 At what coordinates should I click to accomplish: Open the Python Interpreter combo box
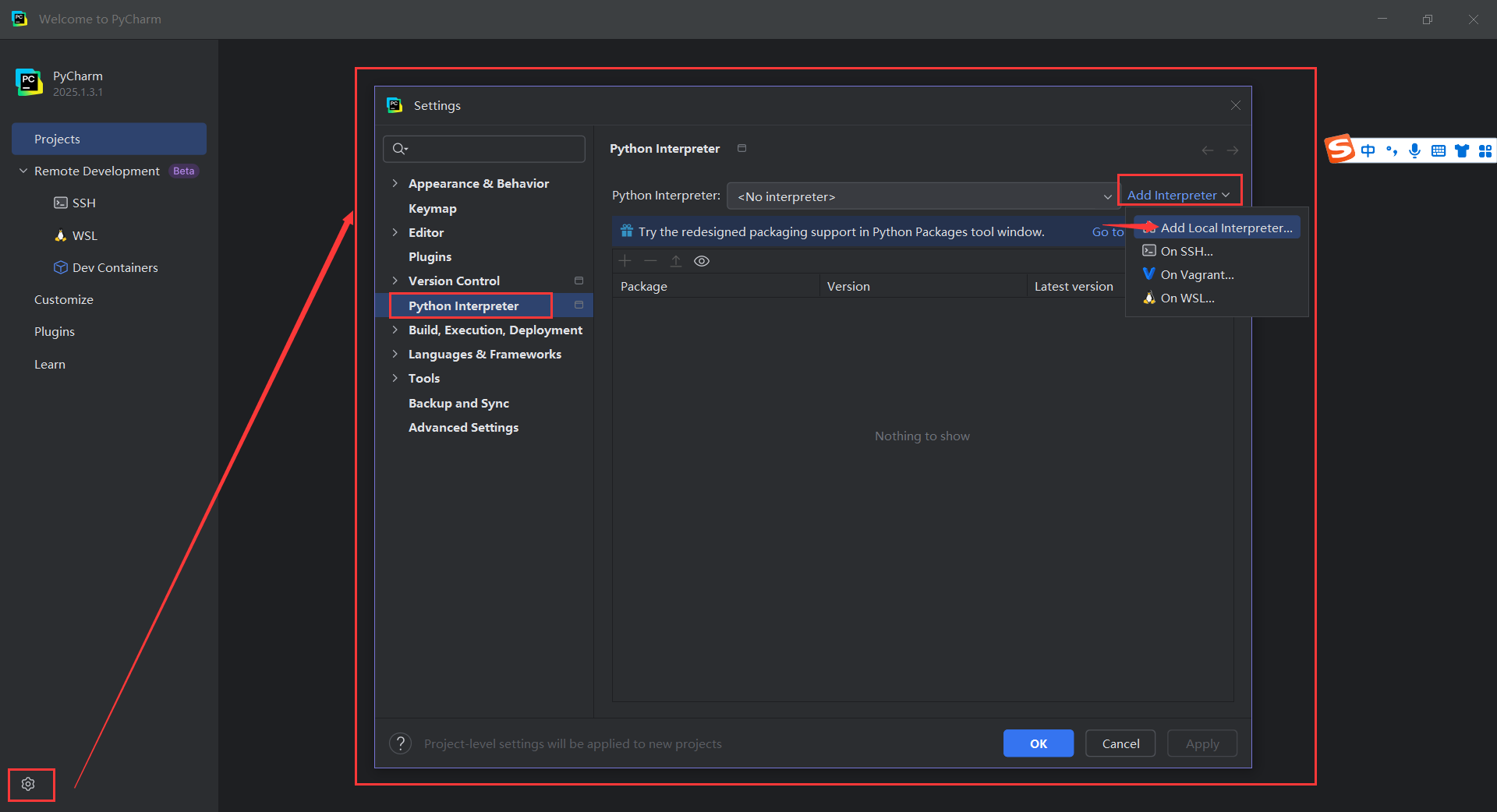point(922,196)
